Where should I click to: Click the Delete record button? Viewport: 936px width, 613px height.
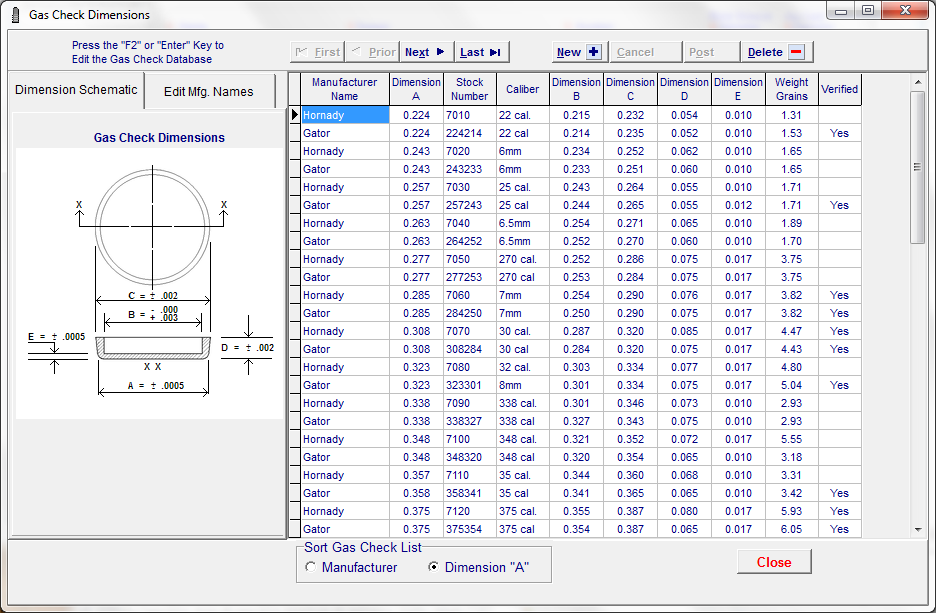click(x=776, y=52)
